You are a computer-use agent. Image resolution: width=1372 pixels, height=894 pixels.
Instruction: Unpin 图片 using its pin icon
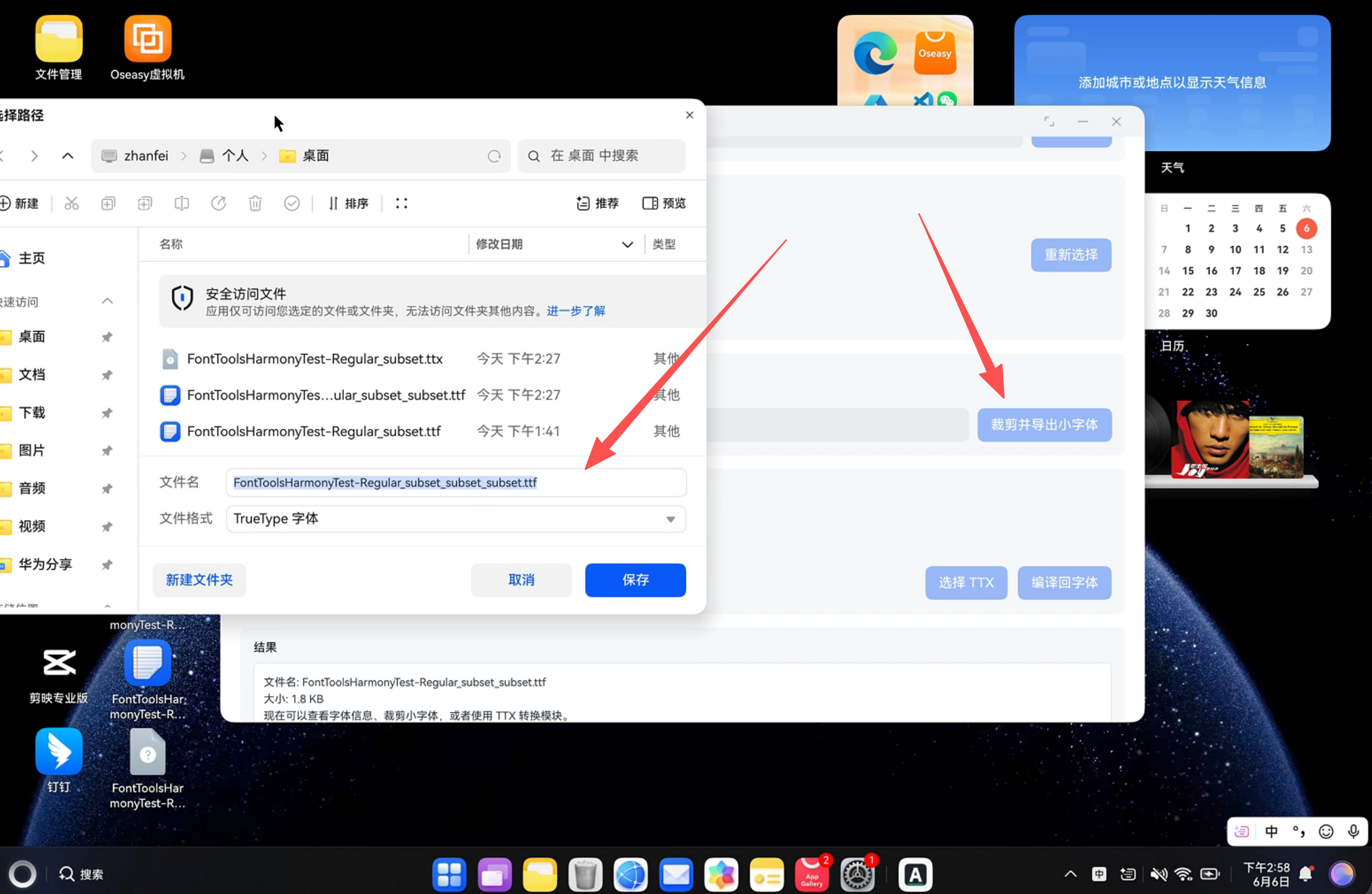(x=107, y=451)
